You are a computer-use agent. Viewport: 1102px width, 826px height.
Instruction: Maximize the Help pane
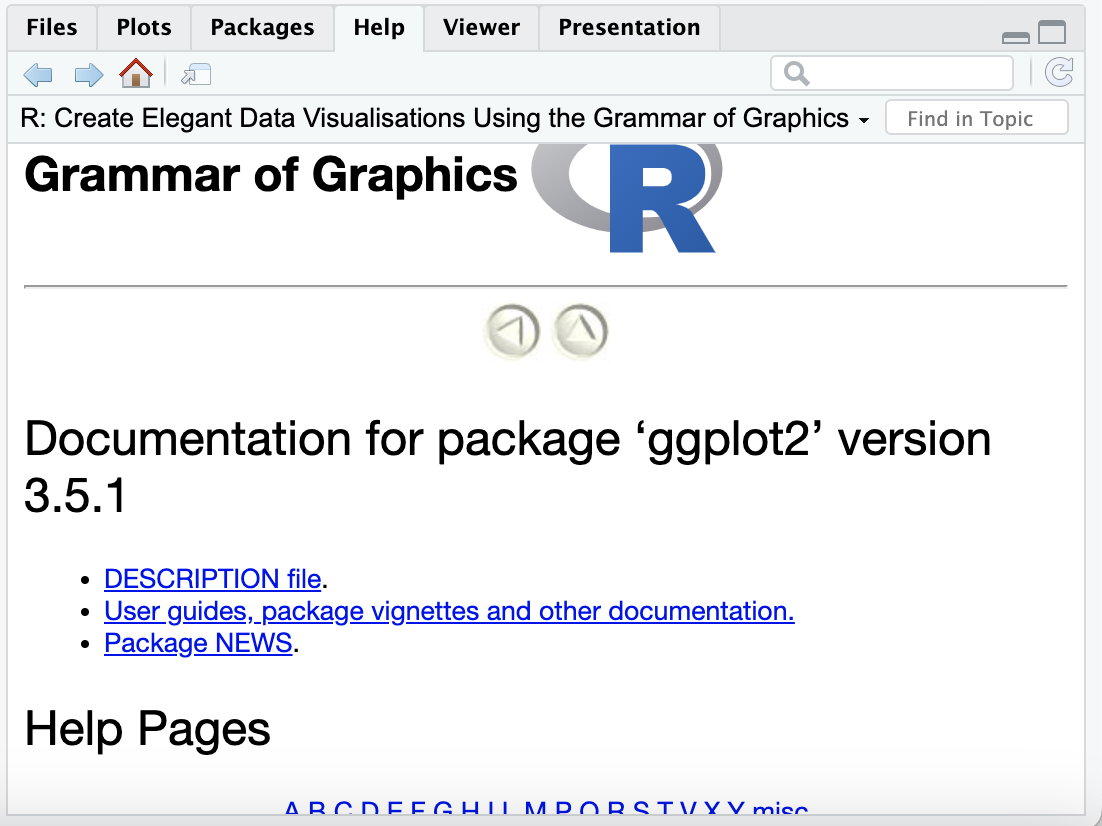[x=1052, y=33]
